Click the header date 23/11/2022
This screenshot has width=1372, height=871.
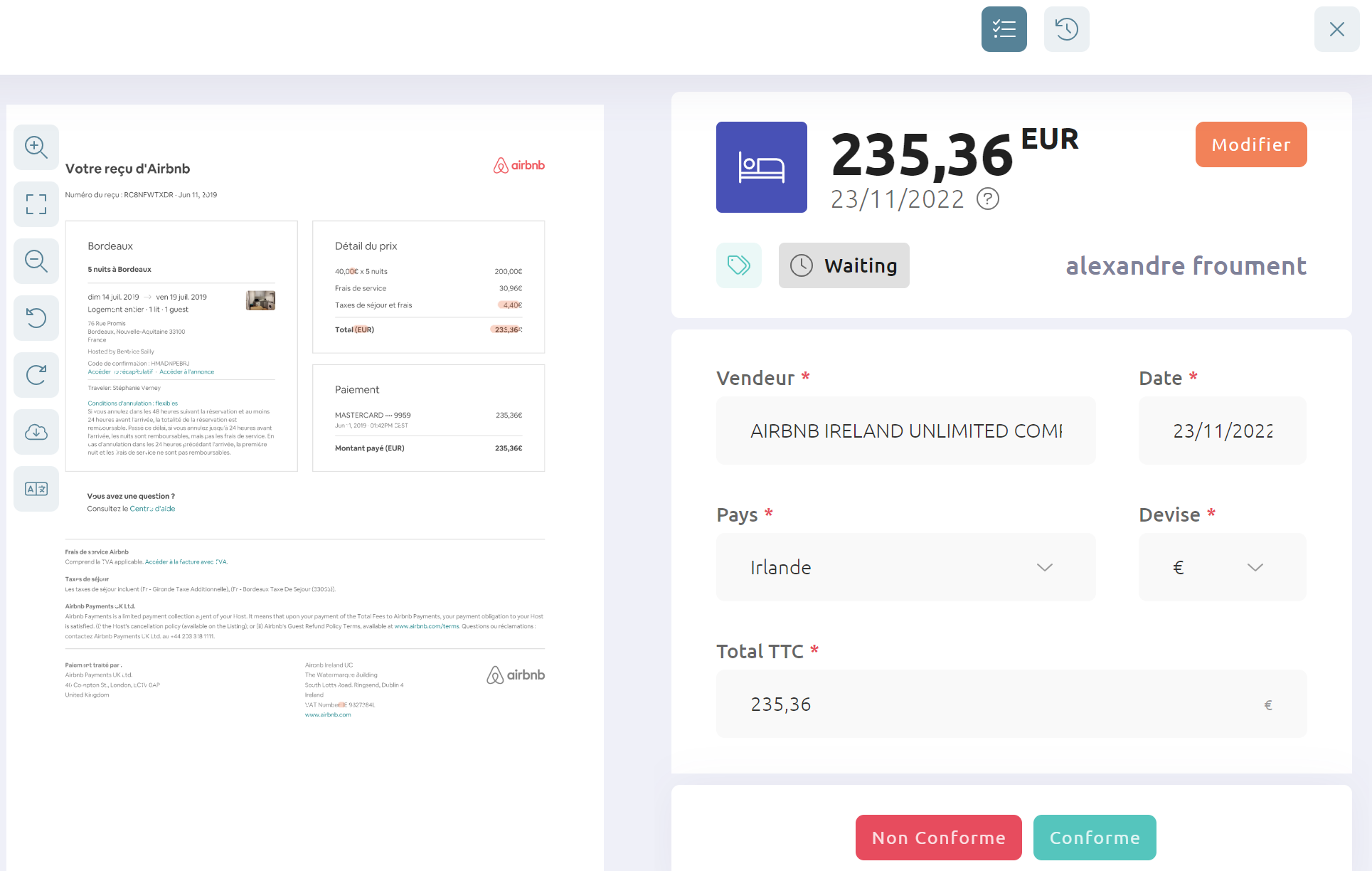click(898, 199)
